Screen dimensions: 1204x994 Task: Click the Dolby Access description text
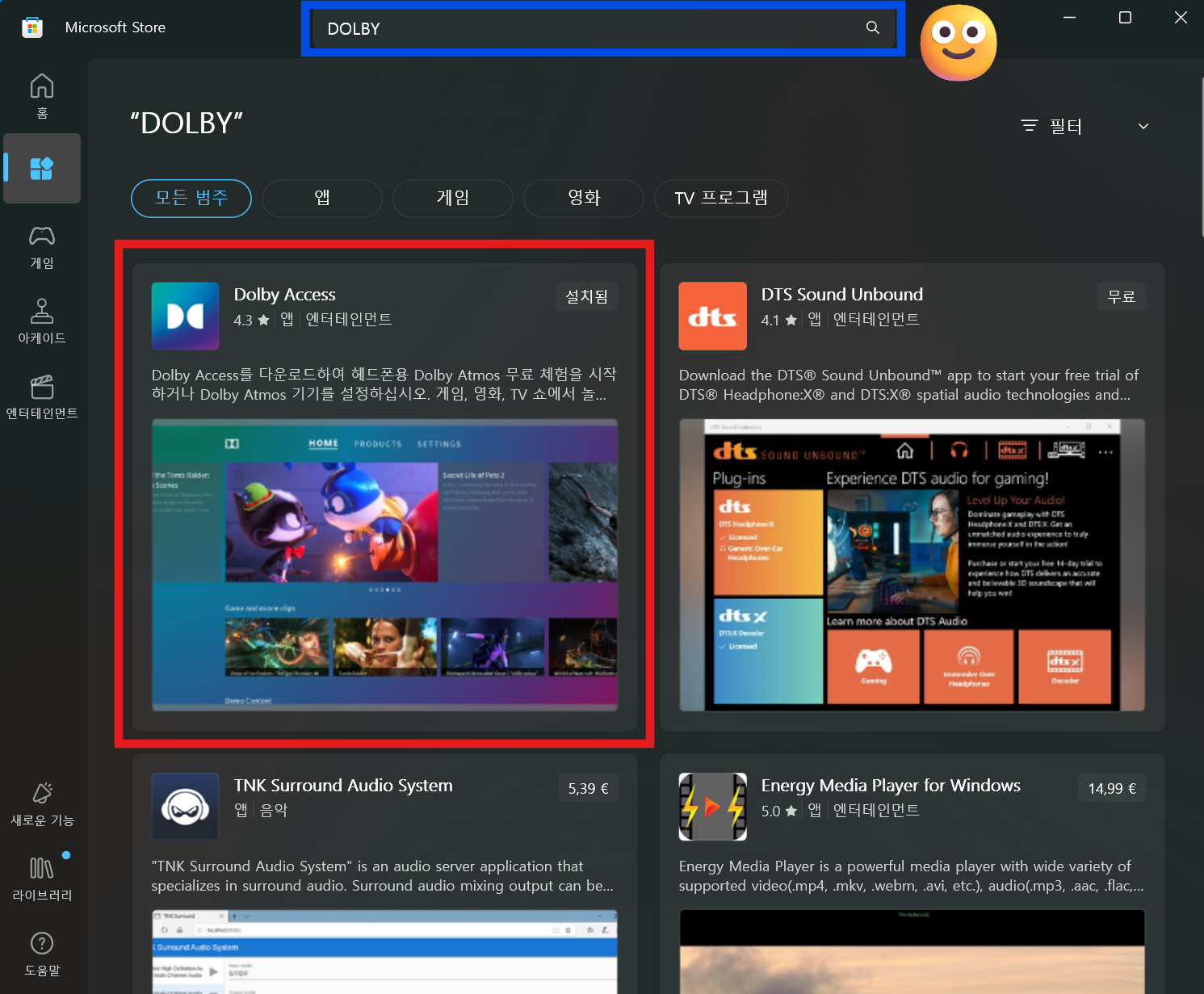(384, 384)
